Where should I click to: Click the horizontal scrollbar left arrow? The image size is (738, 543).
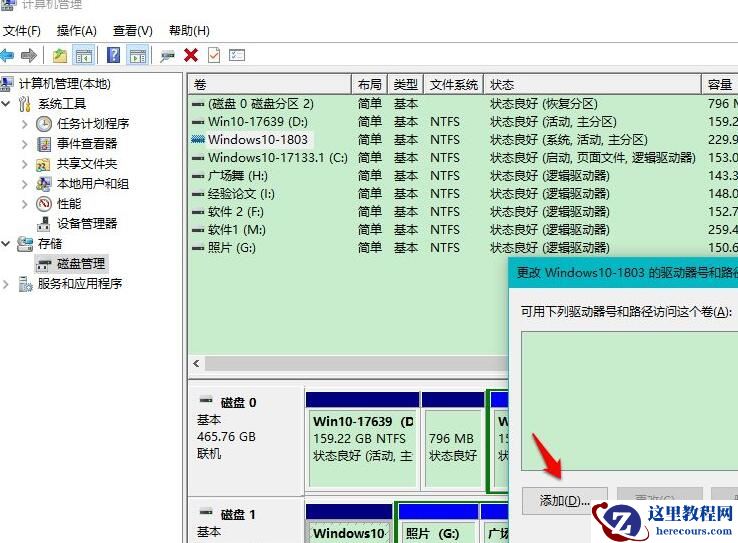coord(196,364)
